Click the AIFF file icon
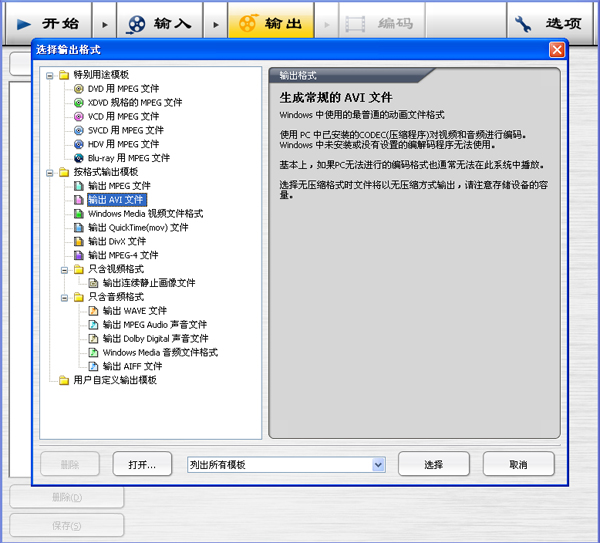Viewport: 600px width, 543px height. click(x=93, y=366)
